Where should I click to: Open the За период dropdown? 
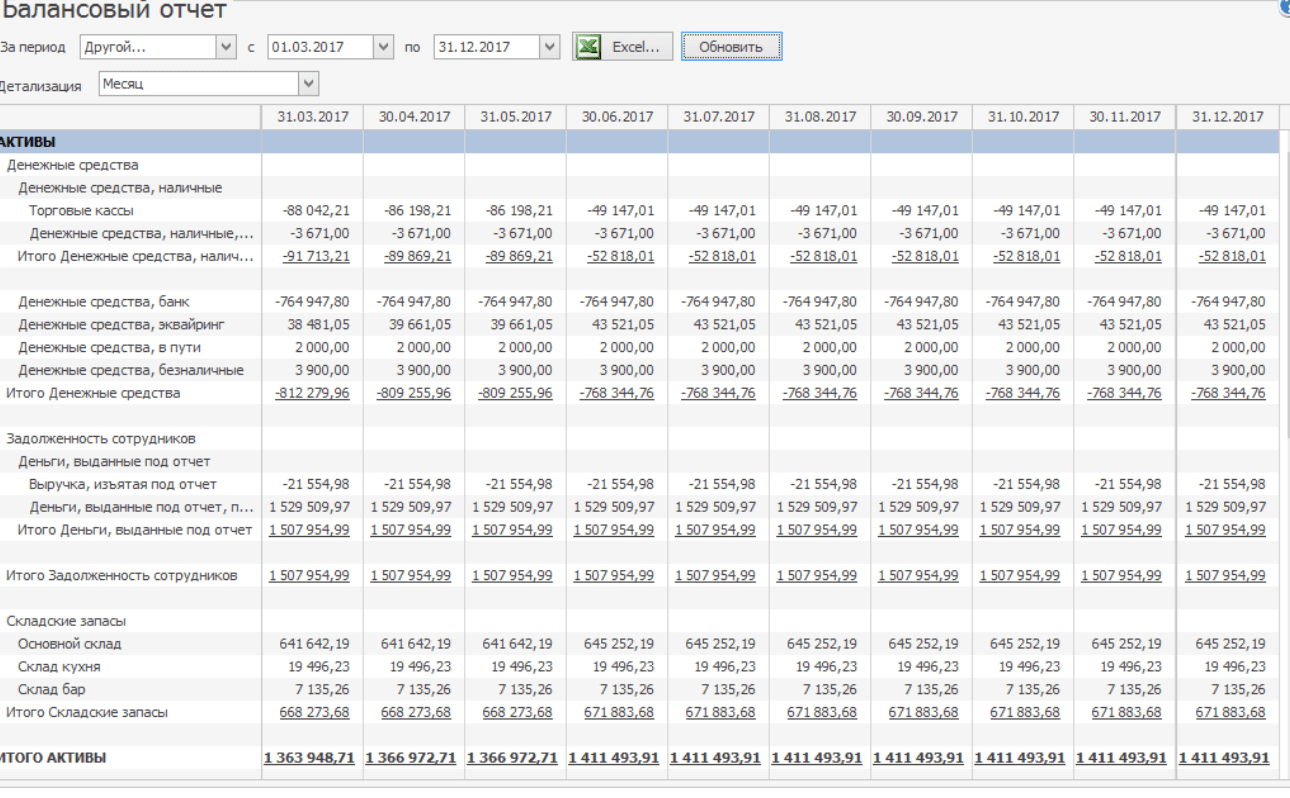pyautogui.click(x=225, y=47)
